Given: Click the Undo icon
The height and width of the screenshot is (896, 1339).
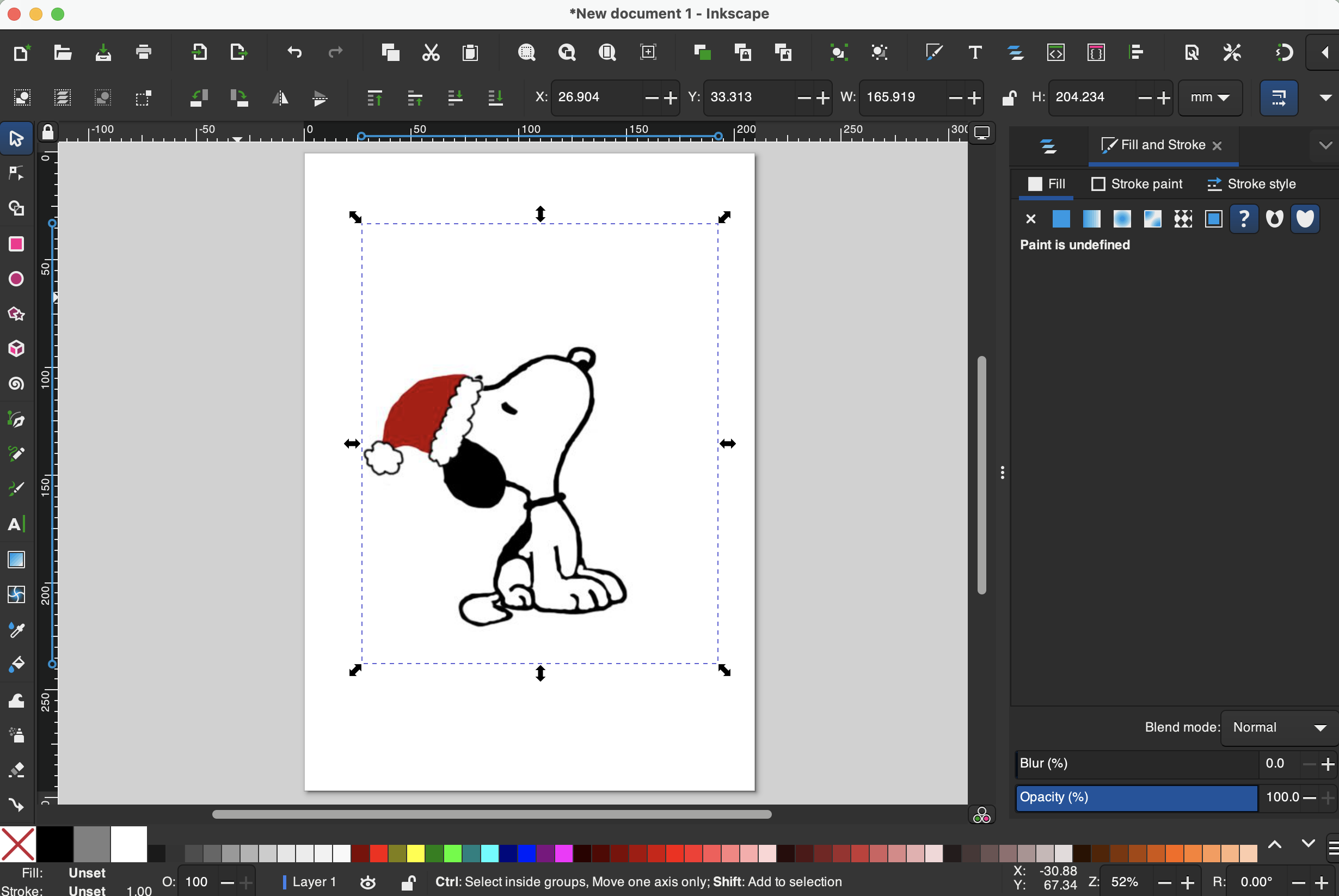Looking at the screenshot, I should coord(294,53).
